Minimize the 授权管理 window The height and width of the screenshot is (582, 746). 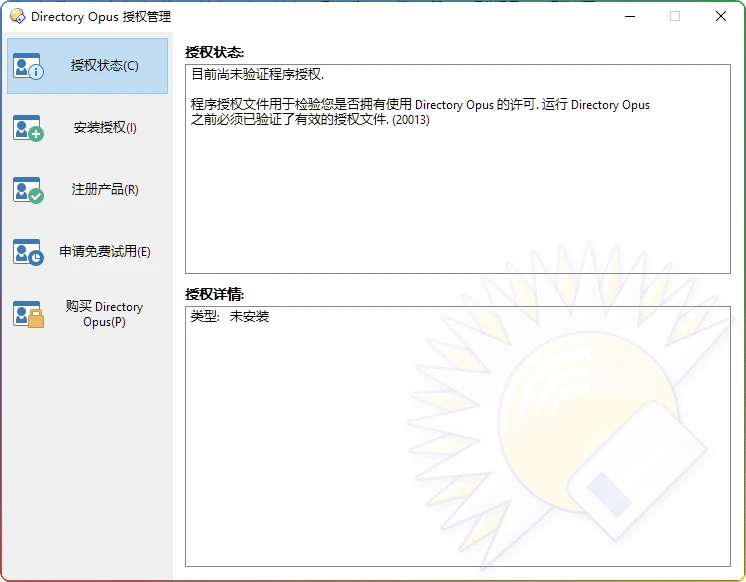click(x=629, y=16)
